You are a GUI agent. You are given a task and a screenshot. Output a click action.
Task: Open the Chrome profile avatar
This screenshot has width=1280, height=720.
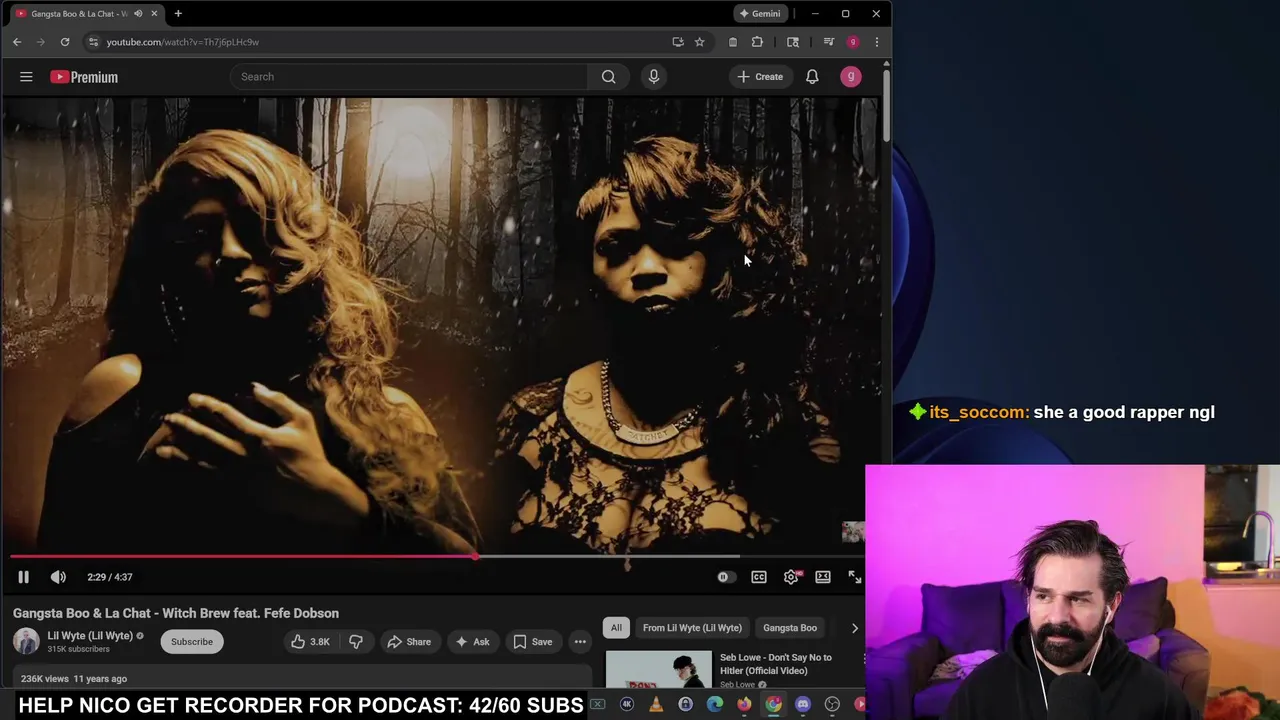click(852, 42)
